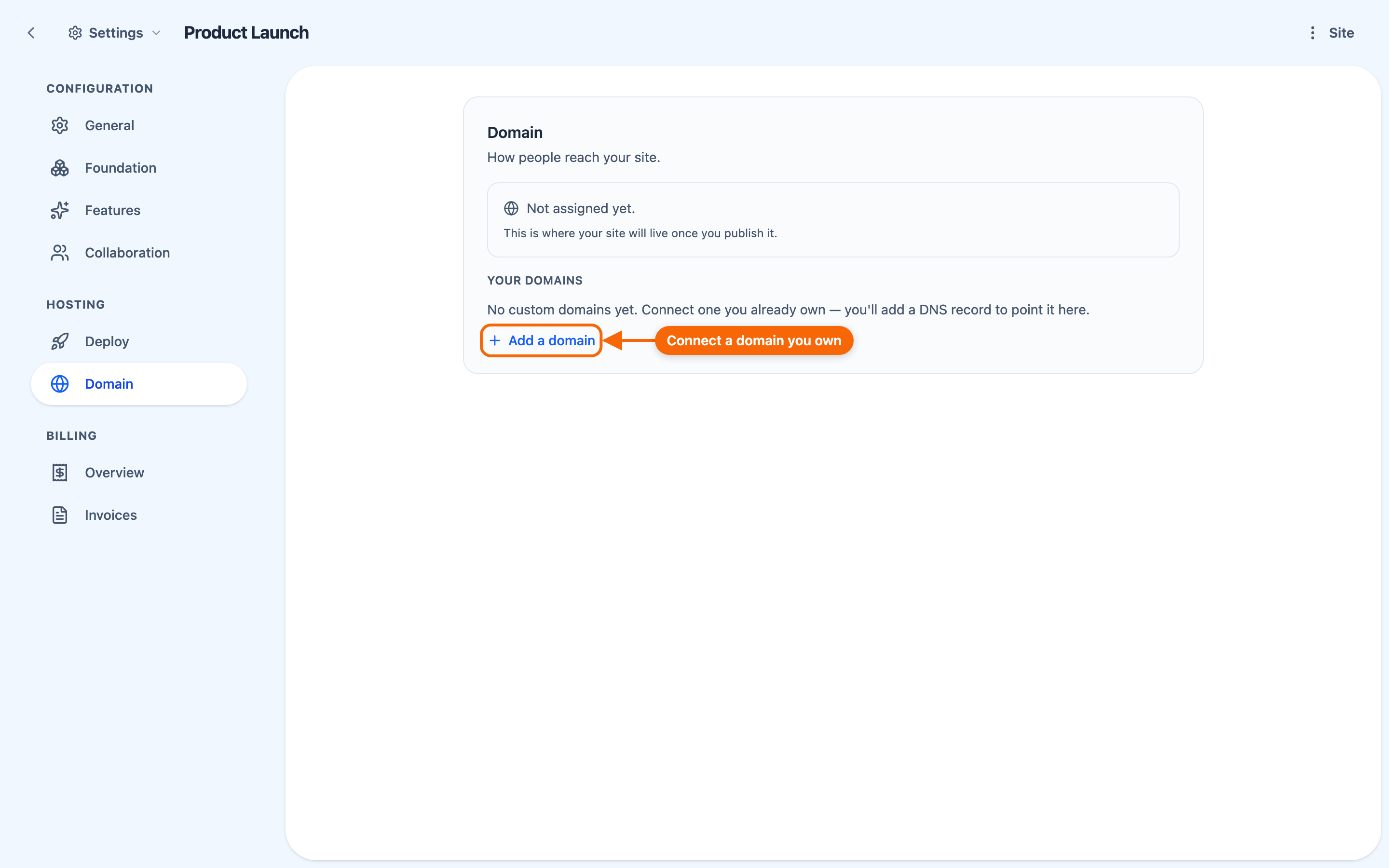Image resolution: width=1389 pixels, height=868 pixels.
Task: Open the Invoices page
Action: tap(139, 515)
